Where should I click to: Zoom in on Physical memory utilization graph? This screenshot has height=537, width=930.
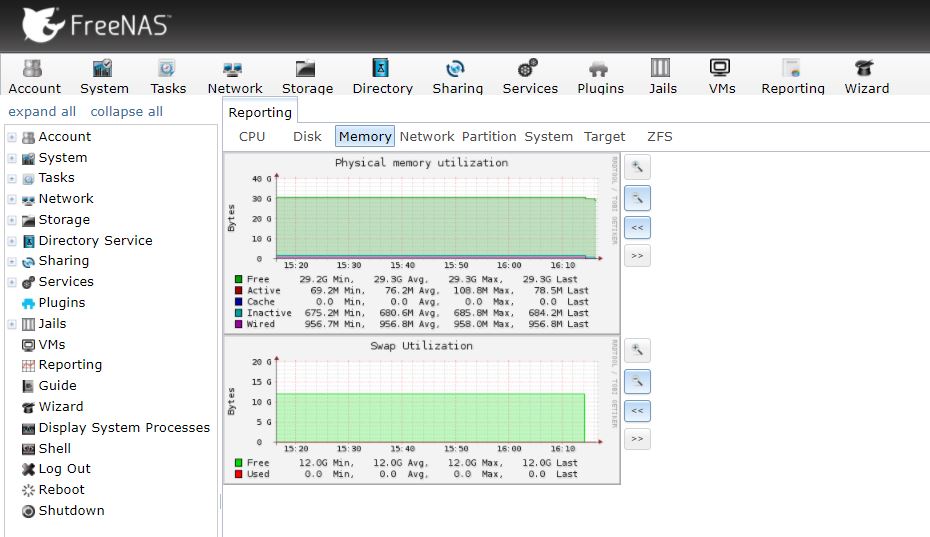[637, 168]
